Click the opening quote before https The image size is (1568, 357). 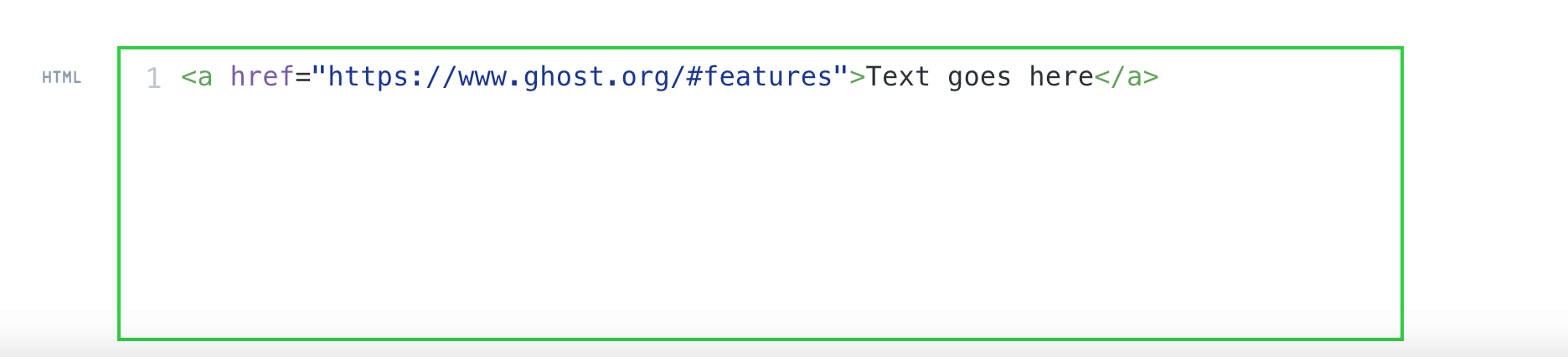[319, 77]
